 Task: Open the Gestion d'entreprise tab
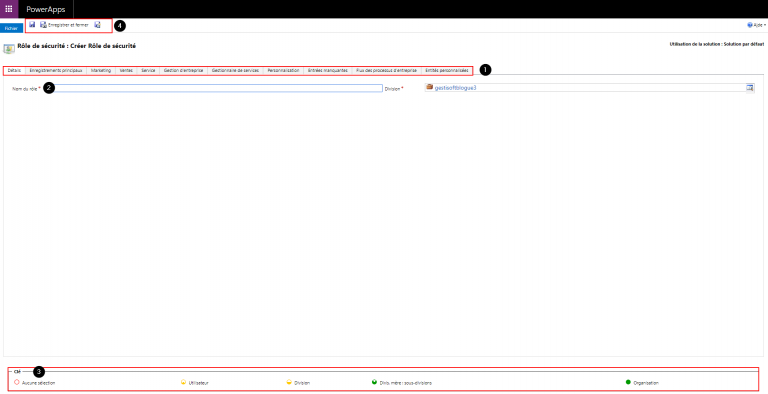[183, 71]
